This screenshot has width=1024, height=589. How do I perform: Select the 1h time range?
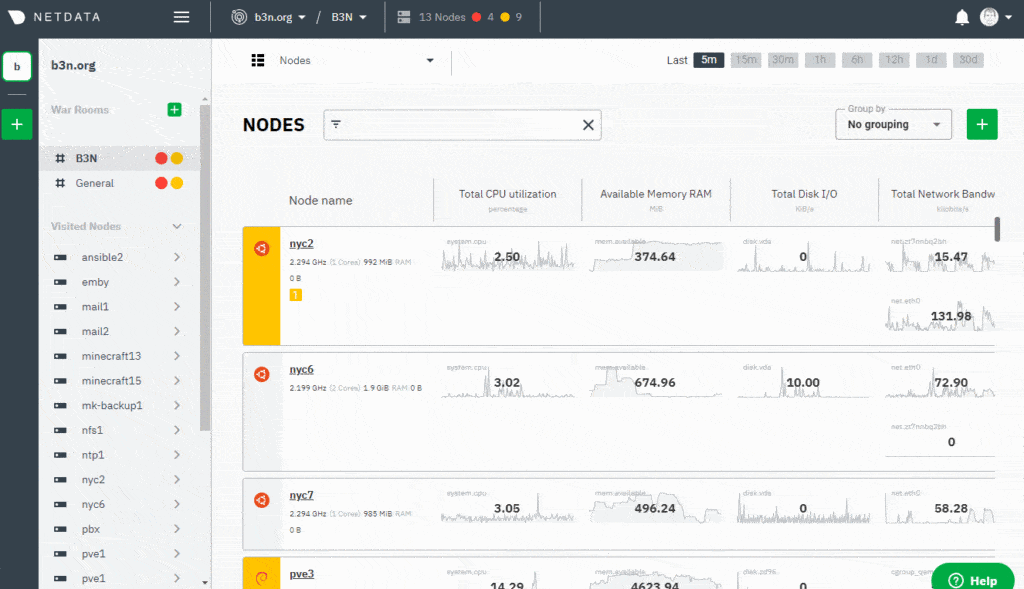tap(820, 60)
